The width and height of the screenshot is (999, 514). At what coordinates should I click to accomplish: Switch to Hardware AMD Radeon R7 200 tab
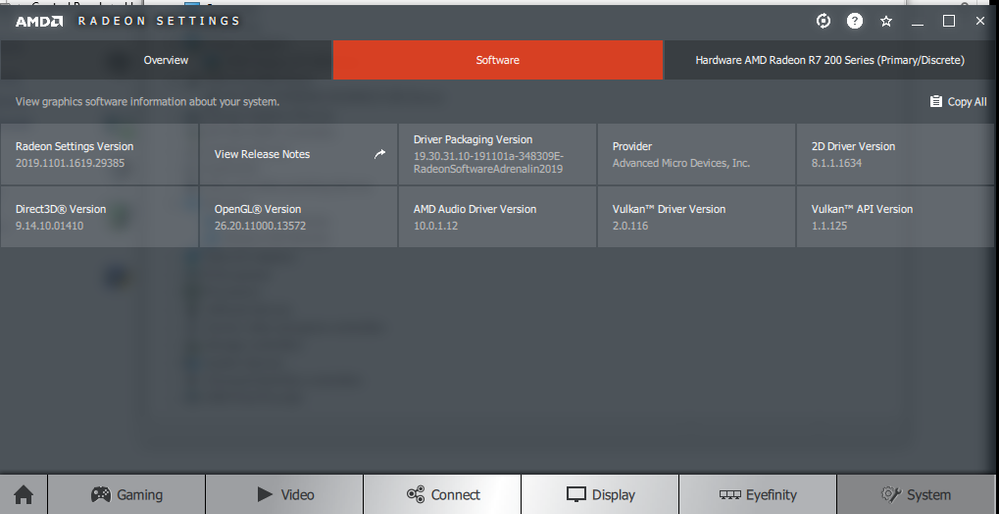(830, 60)
